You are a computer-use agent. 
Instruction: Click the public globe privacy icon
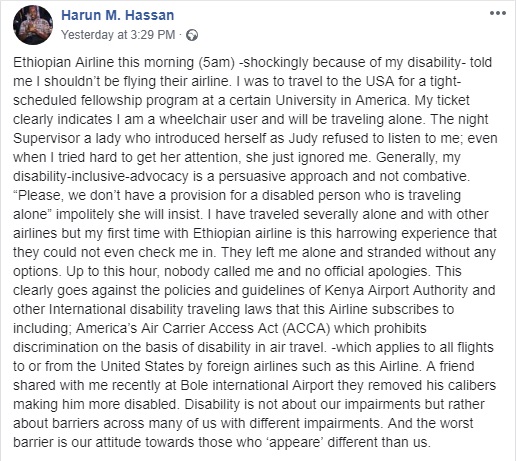coord(192,35)
